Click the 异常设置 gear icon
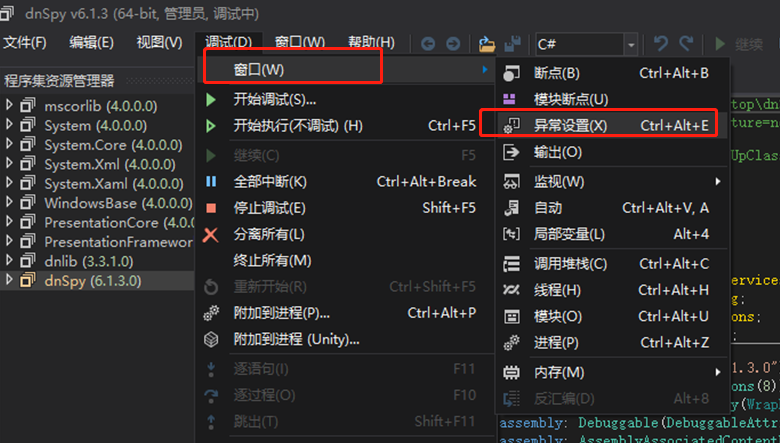 (511, 126)
